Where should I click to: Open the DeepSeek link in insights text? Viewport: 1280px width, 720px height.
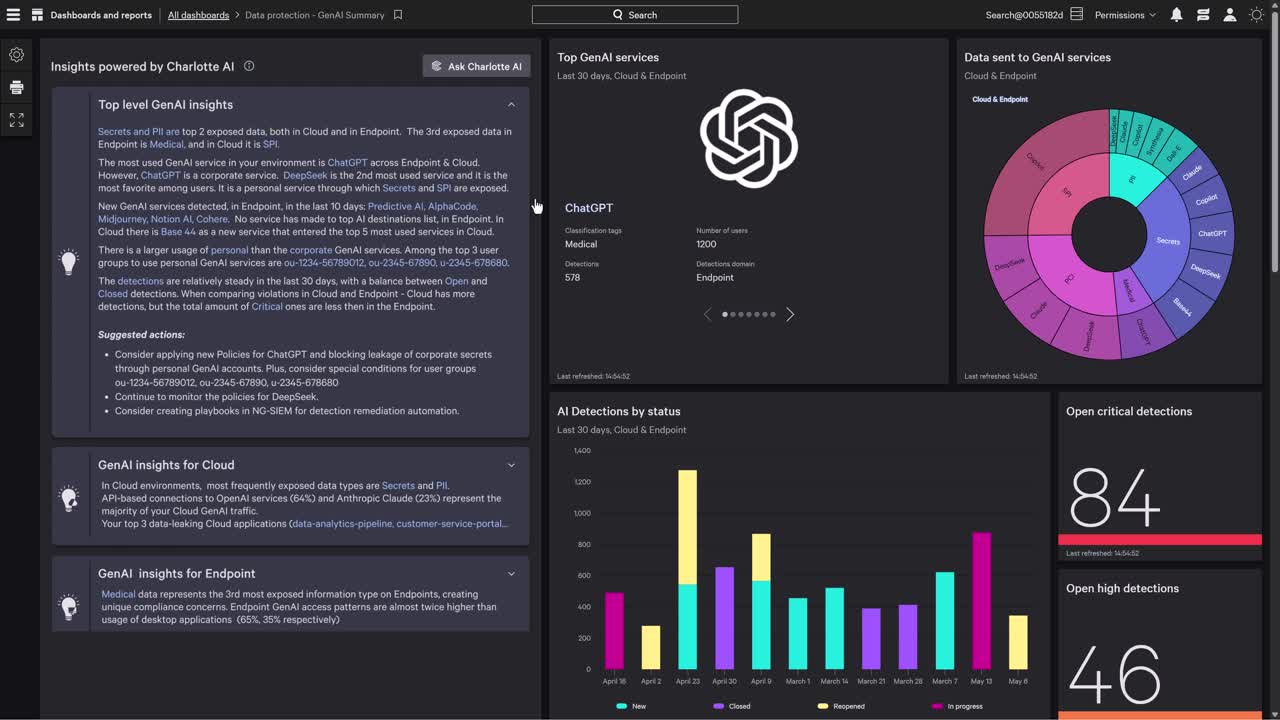point(305,175)
